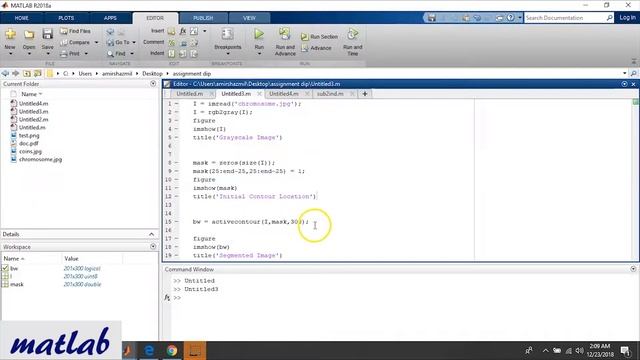
Task: Click the Print button
Action: pos(70,53)
